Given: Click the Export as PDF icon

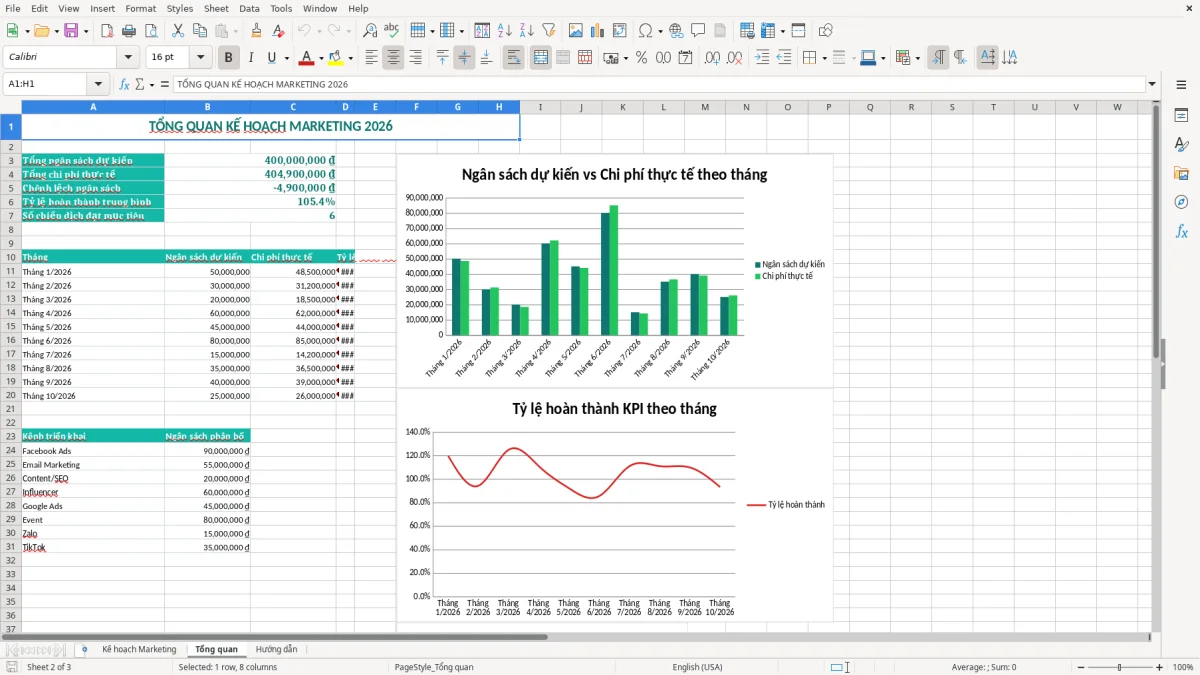Looking at the screenshot, I should click(107, 31).
